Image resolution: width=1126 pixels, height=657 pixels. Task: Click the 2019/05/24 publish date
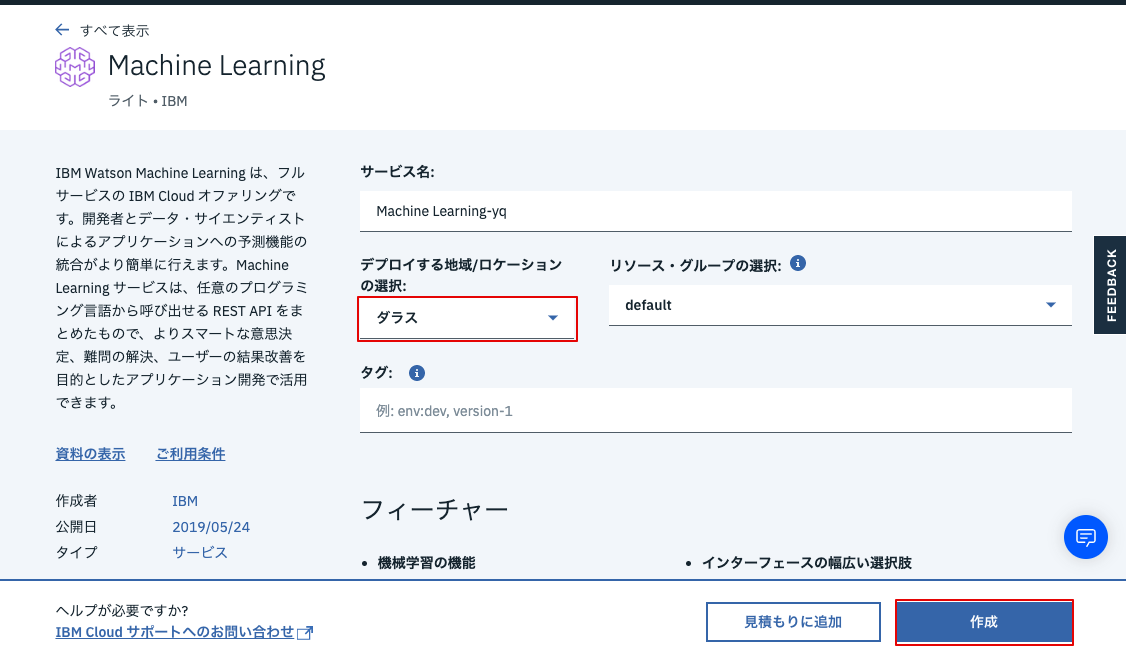[211, 527]
